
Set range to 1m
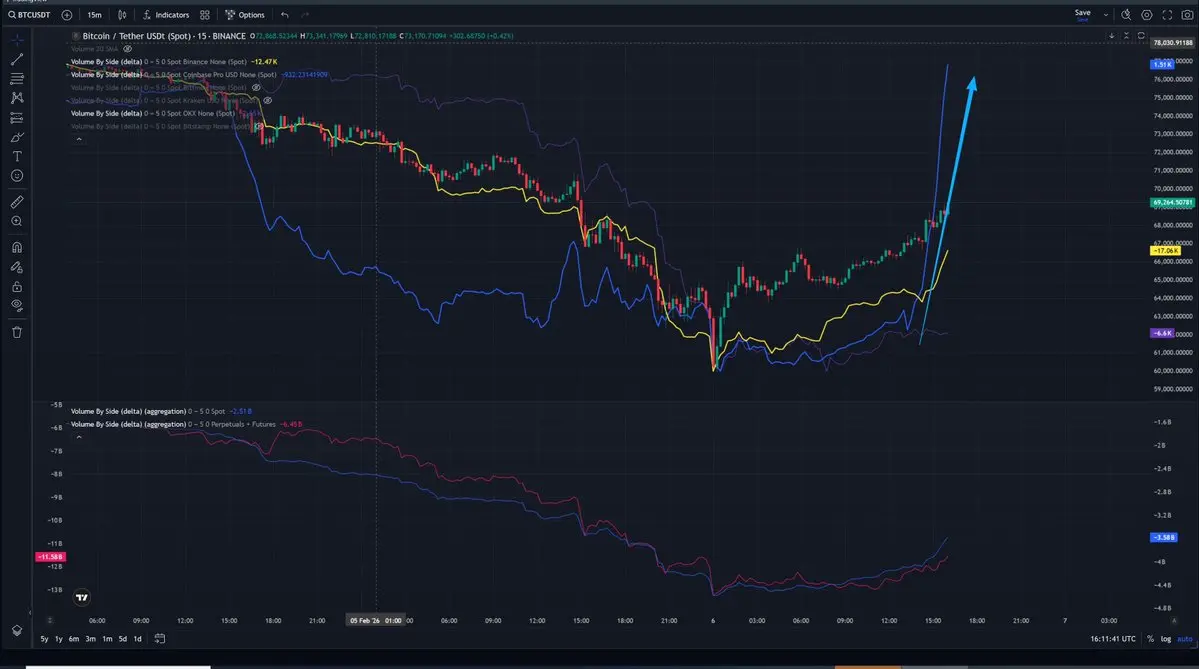107,639
